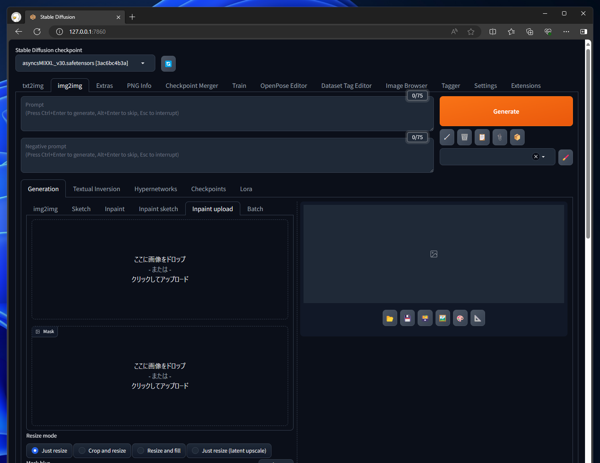
Task: Click the upper image upload drop area
Action: point(160,269)
